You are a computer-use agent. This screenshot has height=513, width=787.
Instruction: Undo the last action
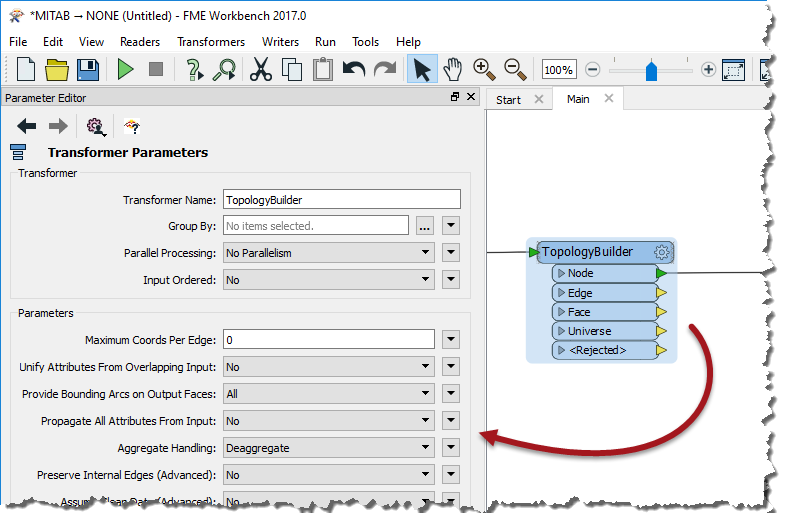pos(354,69)
